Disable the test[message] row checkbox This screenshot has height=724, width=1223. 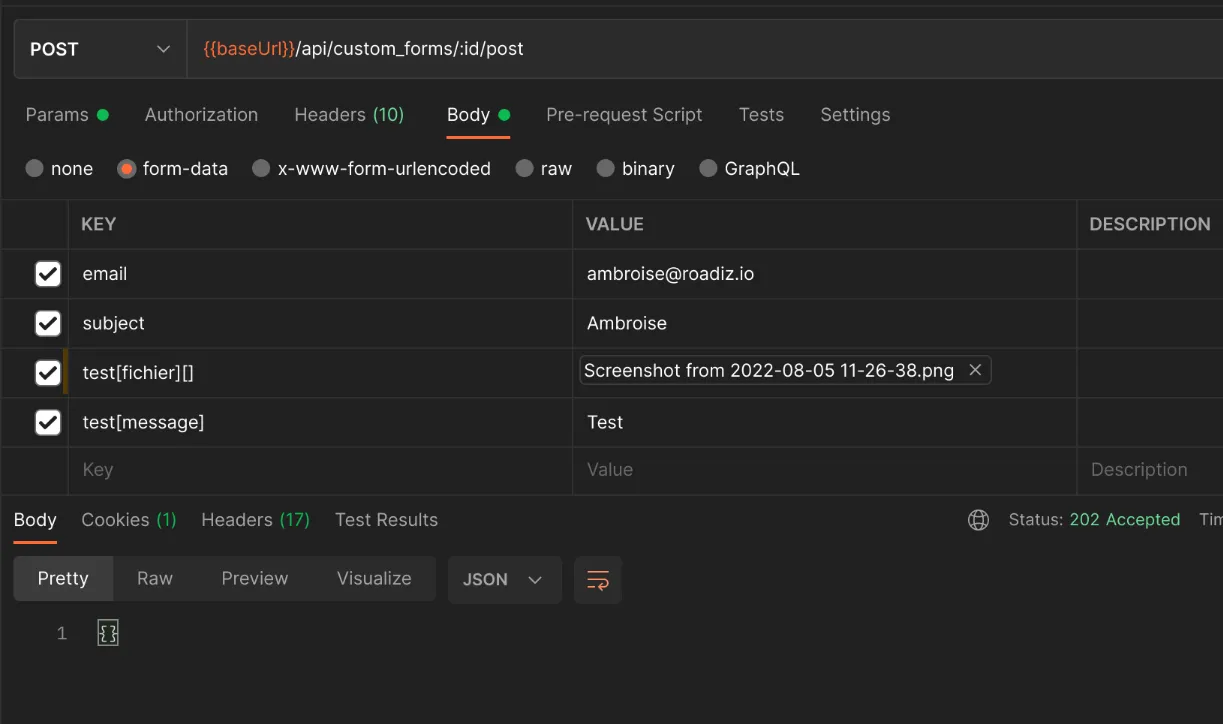tap(48, 422)
